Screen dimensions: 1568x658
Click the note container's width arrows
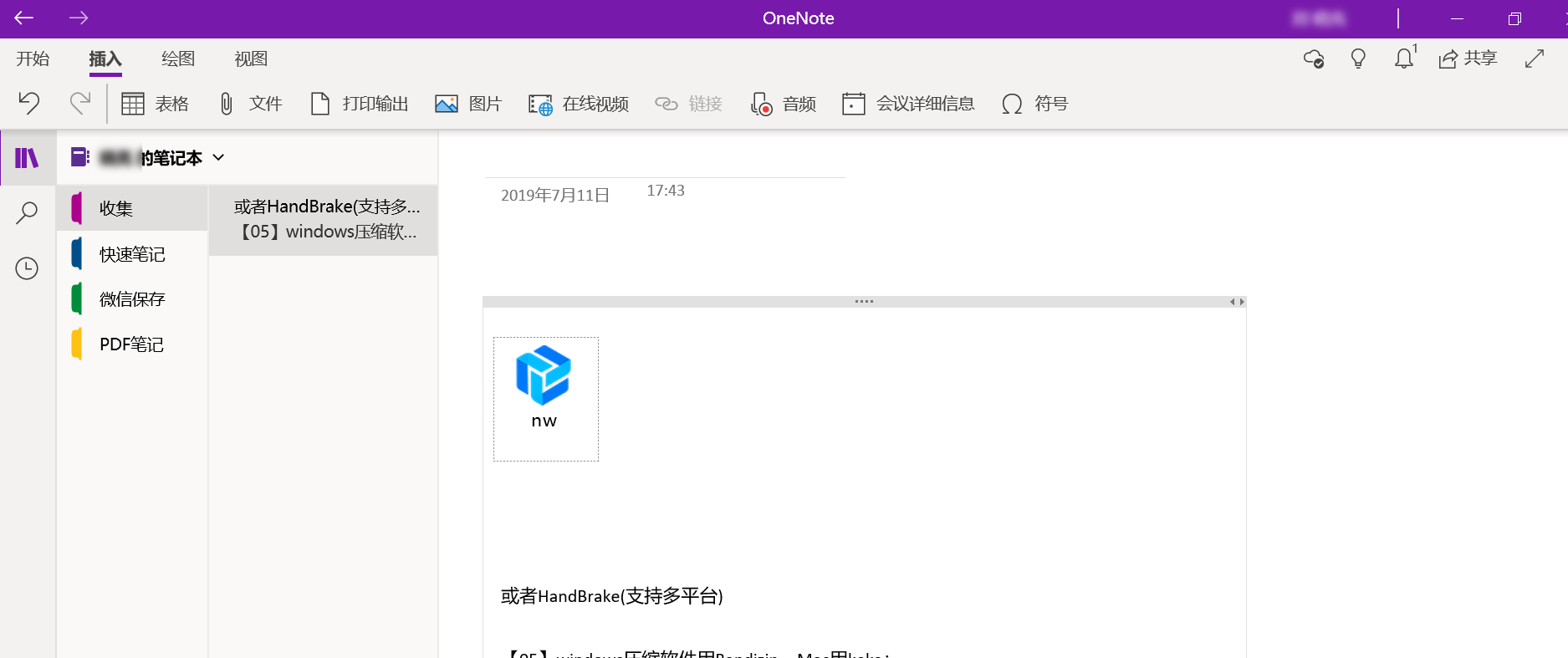1237,302
